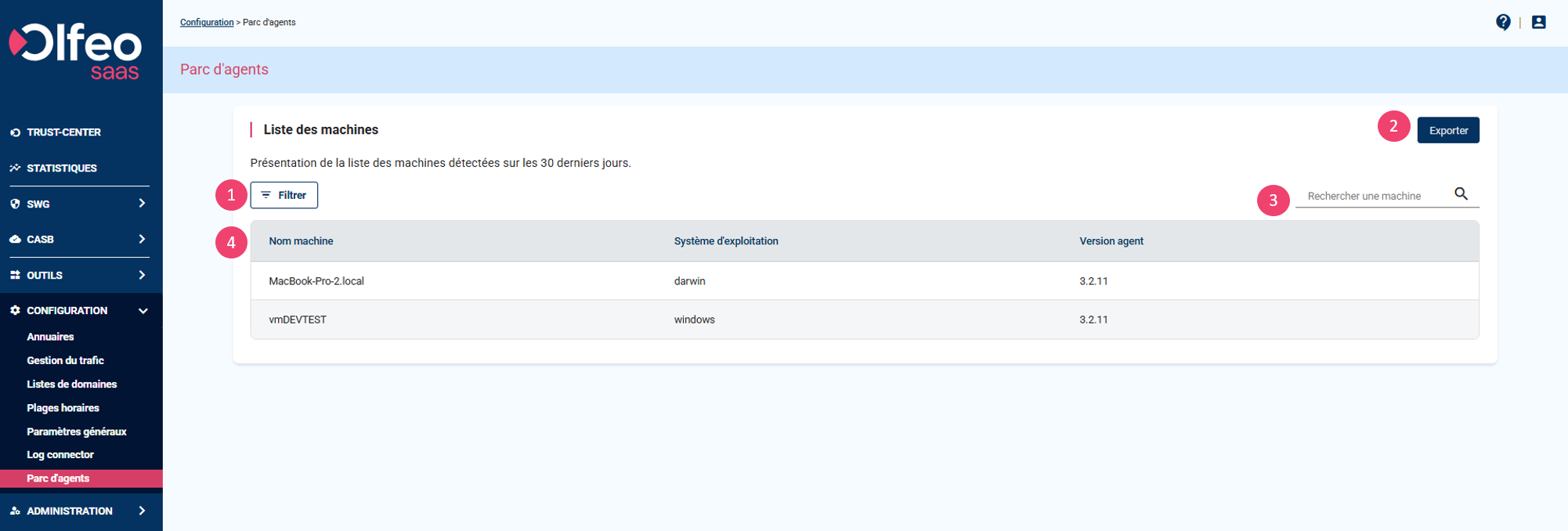Click the windows operating system cell
The height and width of the screenshot is (531, 1568).
point(694,320)
